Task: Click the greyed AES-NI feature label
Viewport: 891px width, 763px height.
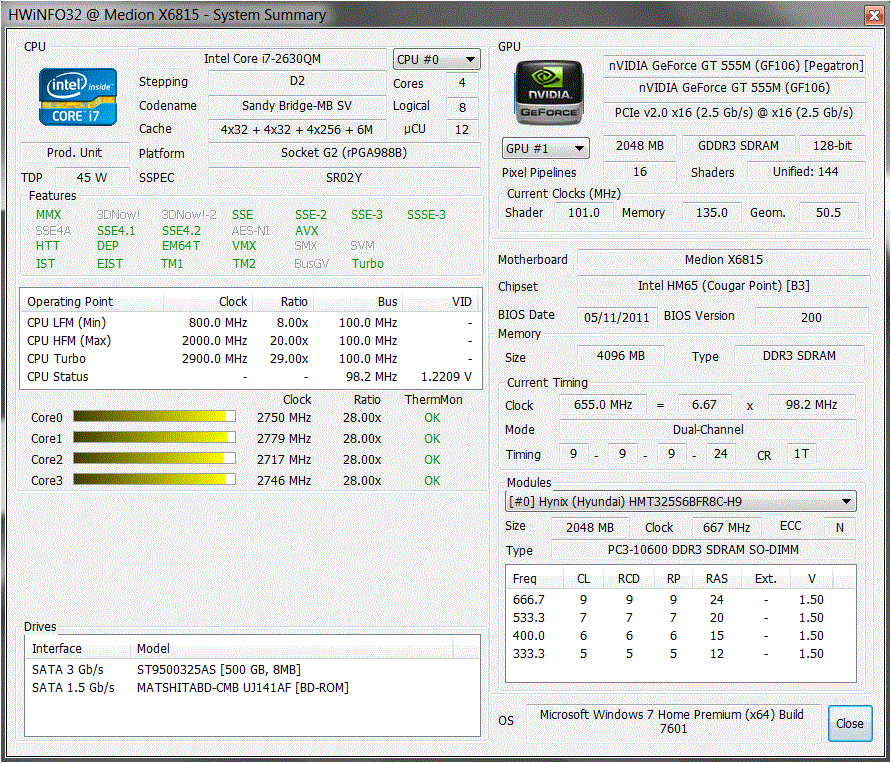Action: coord(251,231)
